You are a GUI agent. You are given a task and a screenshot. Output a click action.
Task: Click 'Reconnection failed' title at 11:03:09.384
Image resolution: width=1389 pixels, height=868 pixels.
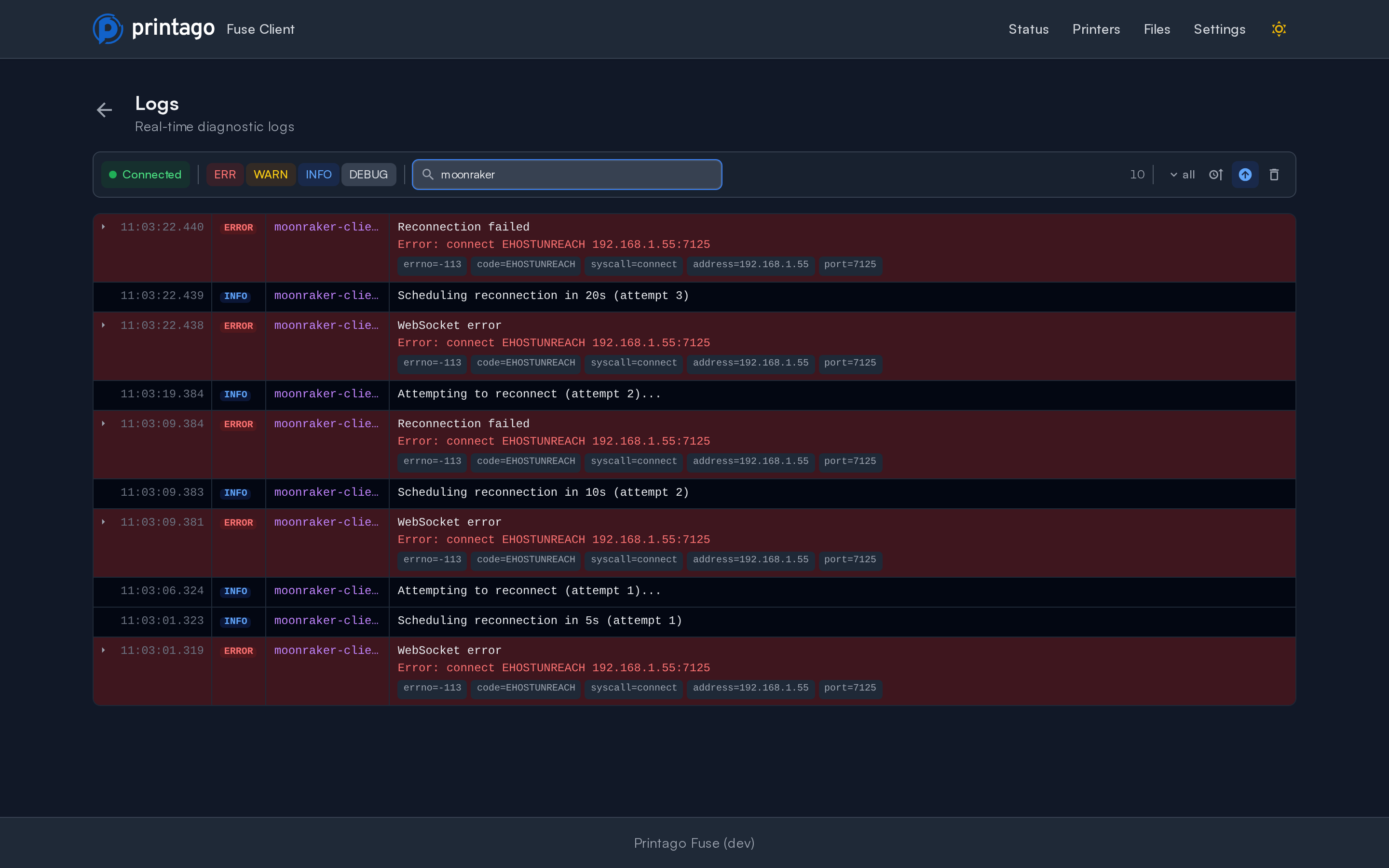click(464, 424)
